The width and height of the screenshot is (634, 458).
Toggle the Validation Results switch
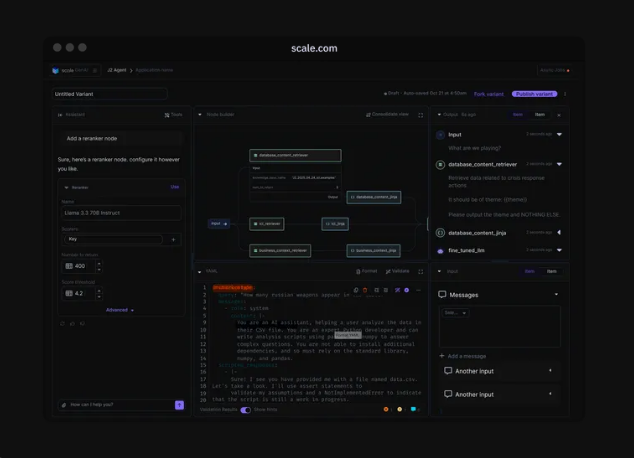[245, 409]
